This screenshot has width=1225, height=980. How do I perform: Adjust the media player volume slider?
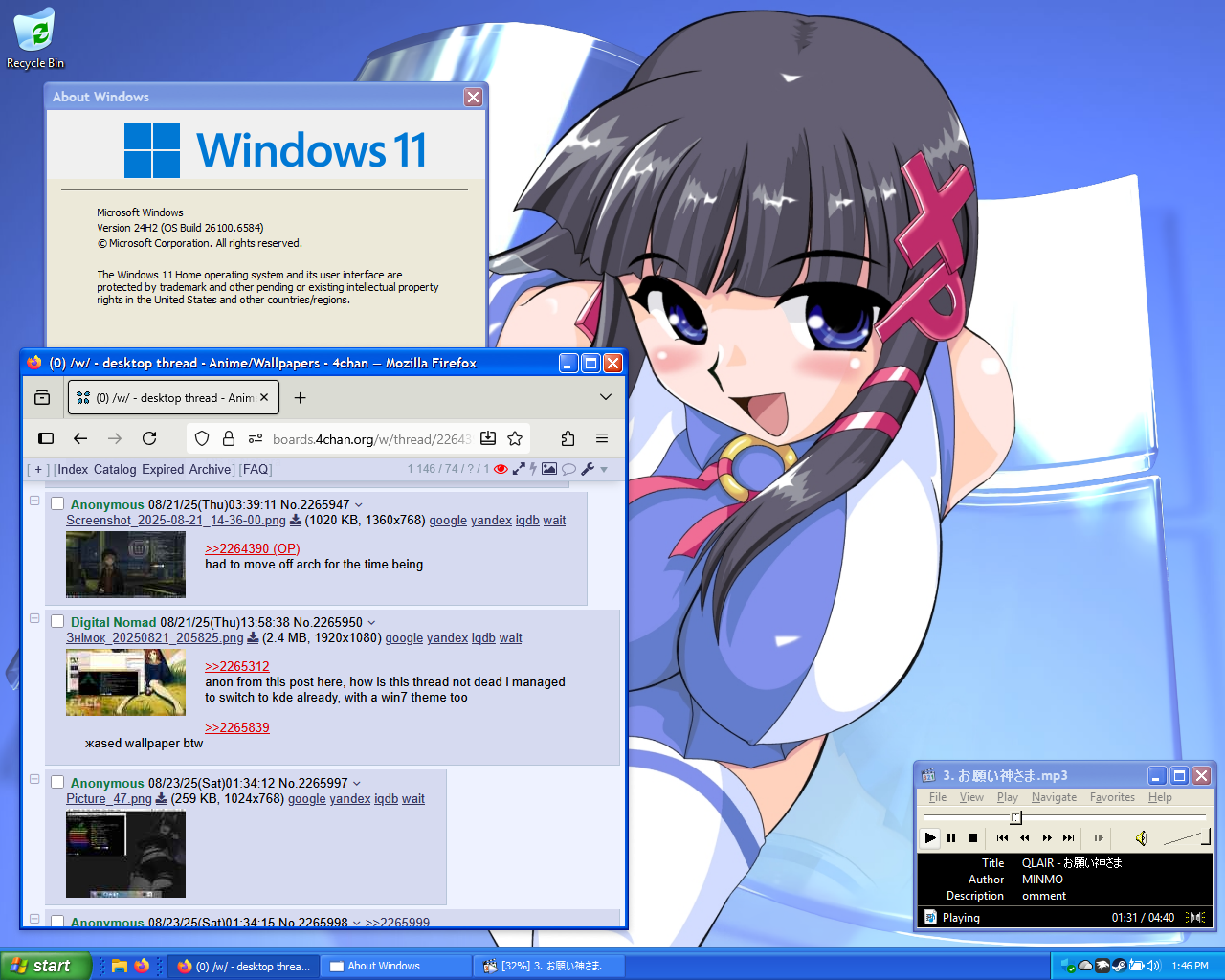tap(1187, 838)
